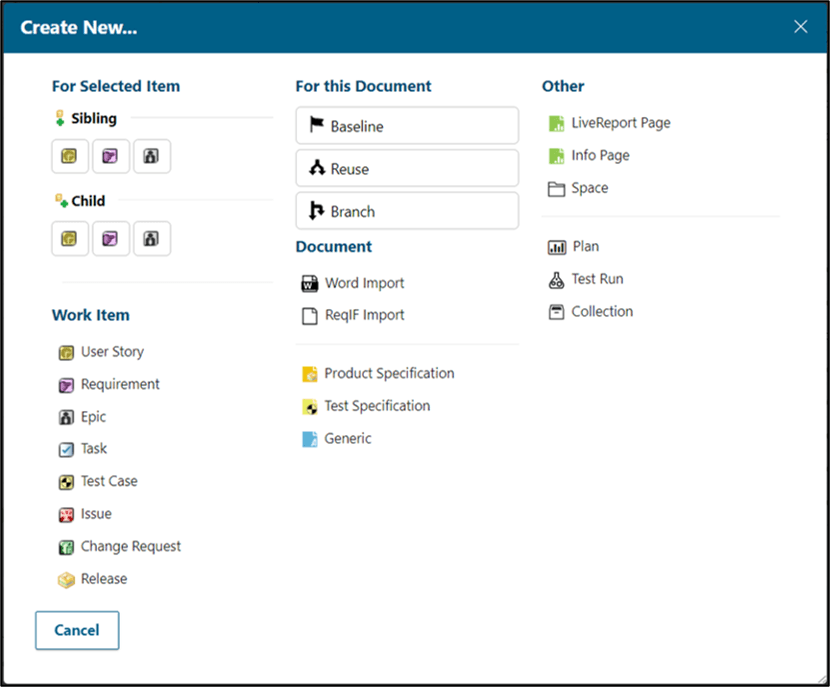Create a new Product Specification document
This screenshot has height=687, width=830.
(x=388, y=373)
